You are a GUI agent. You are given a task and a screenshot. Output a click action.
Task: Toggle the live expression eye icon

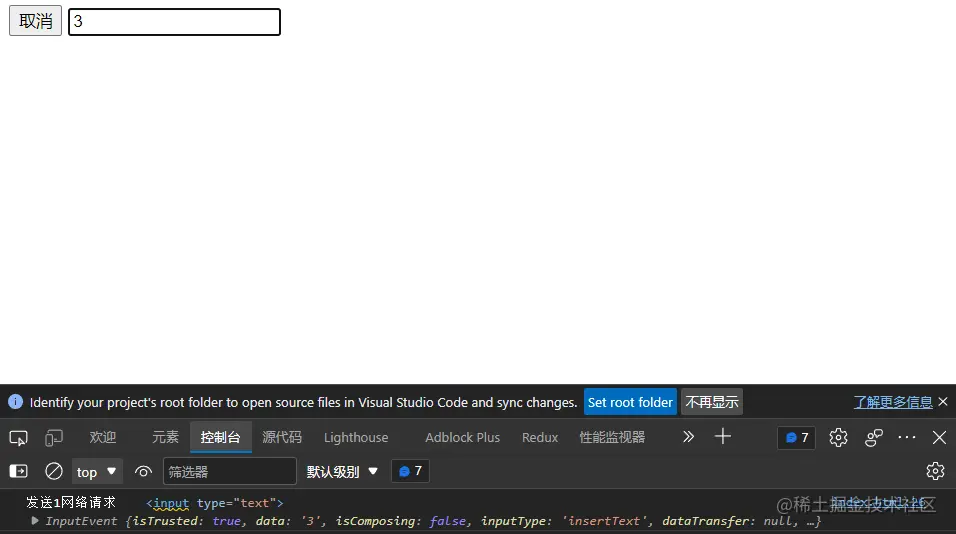(143, 472)
